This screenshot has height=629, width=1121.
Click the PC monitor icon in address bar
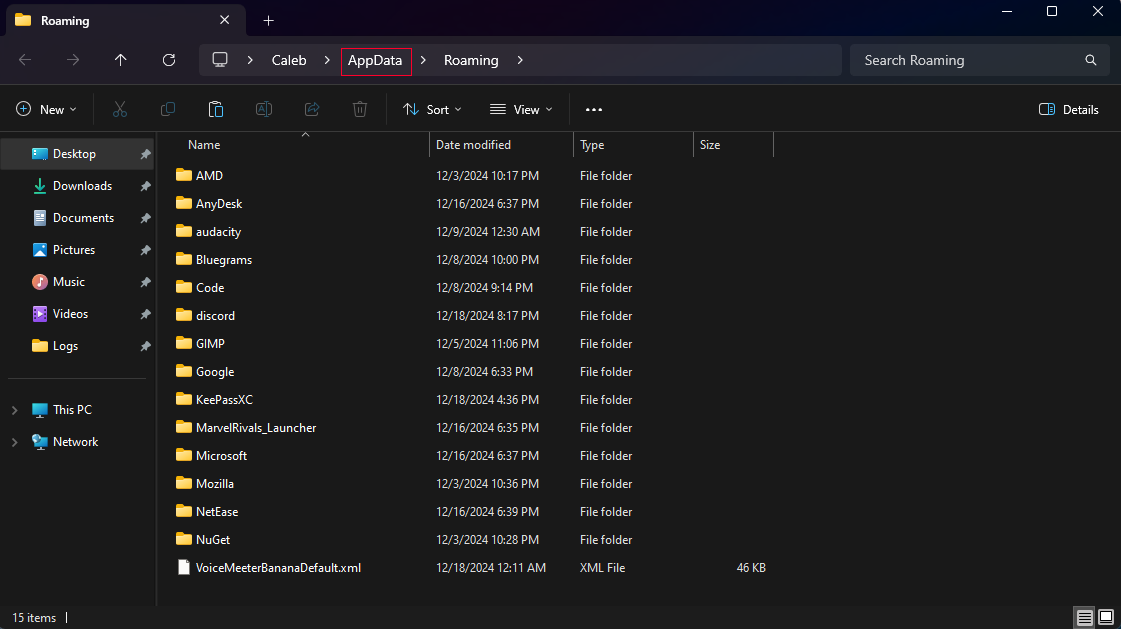pyautogui.click(x=220, y=60)
